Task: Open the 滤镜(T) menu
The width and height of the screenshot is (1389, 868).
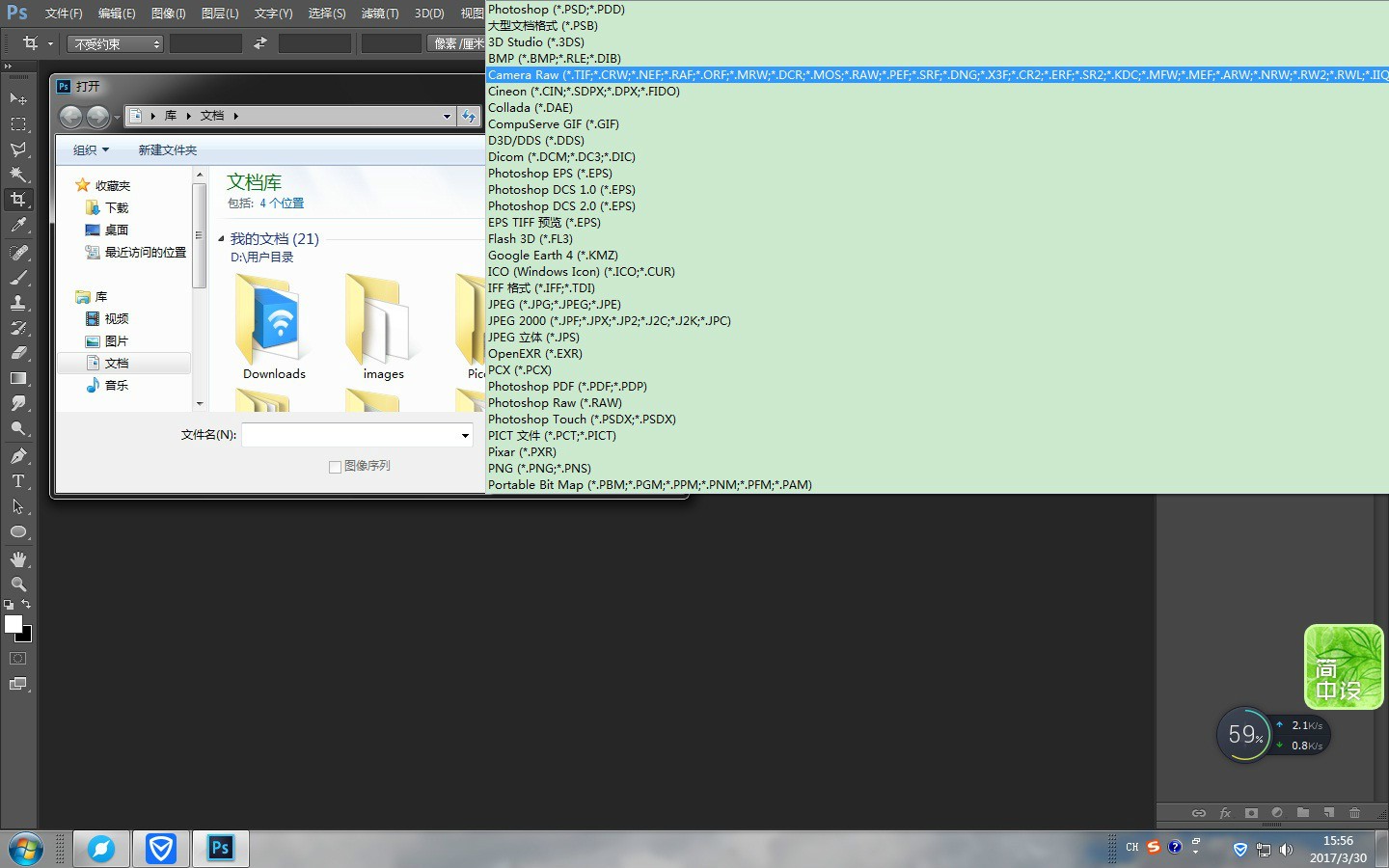Action: (380, 14)
